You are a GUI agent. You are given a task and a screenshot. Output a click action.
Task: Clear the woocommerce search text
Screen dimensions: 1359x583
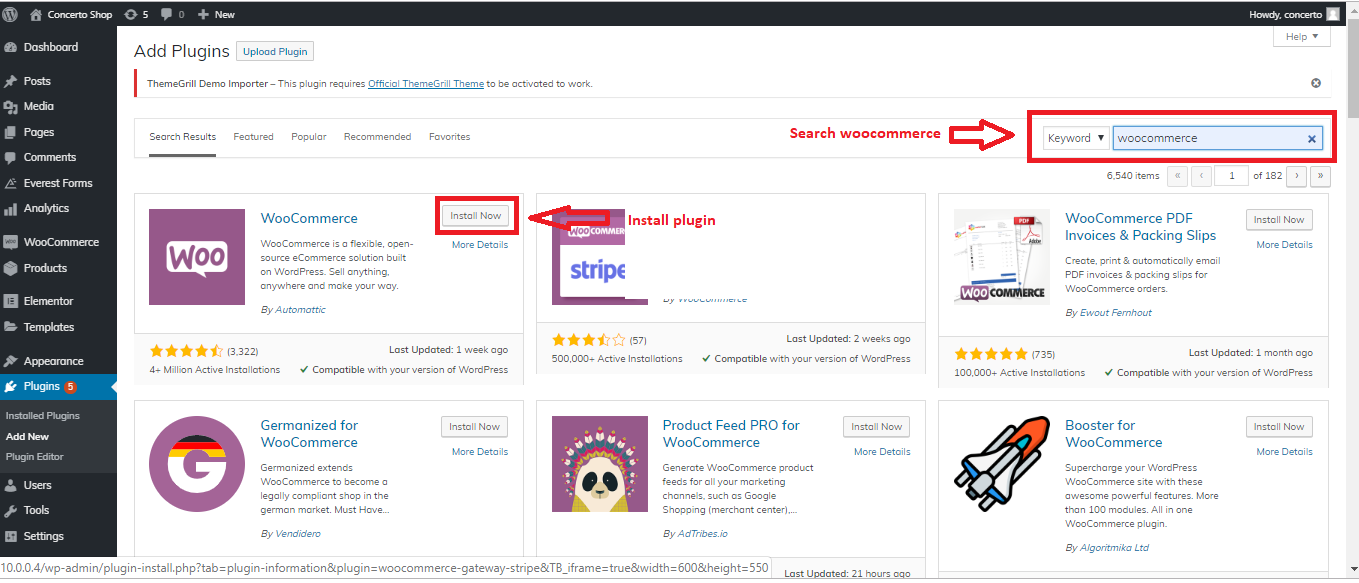tap(1312, 139)
